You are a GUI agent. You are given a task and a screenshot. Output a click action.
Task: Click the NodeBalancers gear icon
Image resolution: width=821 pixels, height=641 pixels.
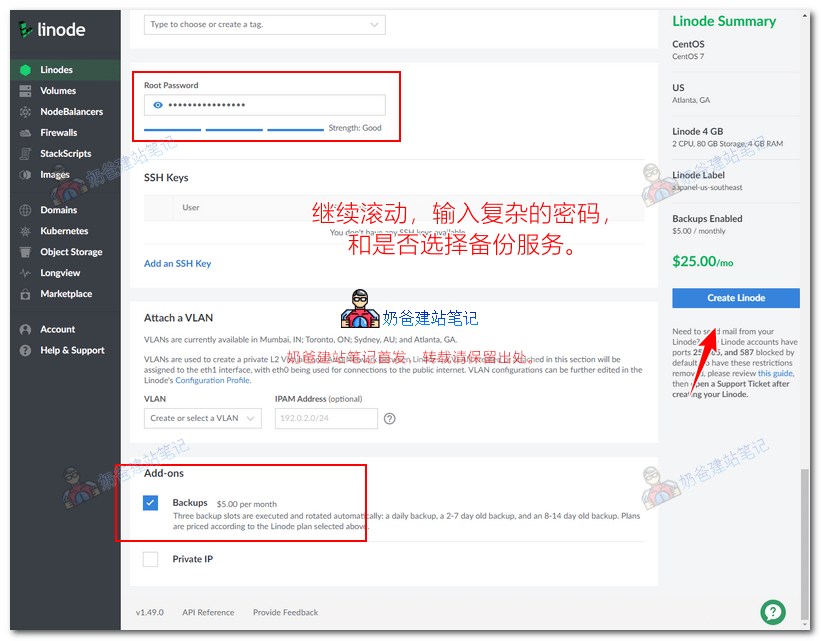pyautogui.click(x=25, y=112)
